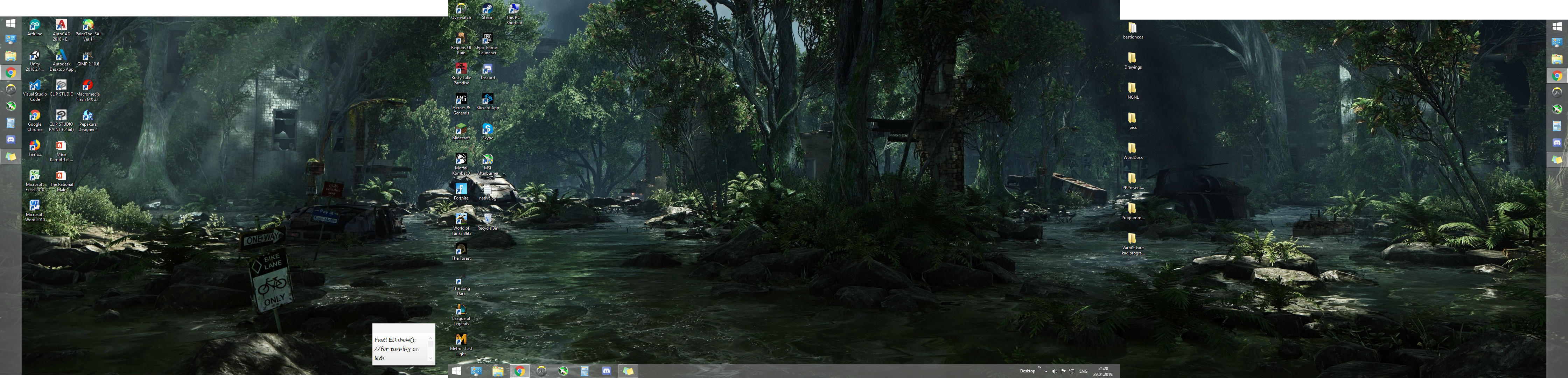Click the Fortnite desktop shortcut
This screenshot has height=378, width=1568.
pos(461,192)
